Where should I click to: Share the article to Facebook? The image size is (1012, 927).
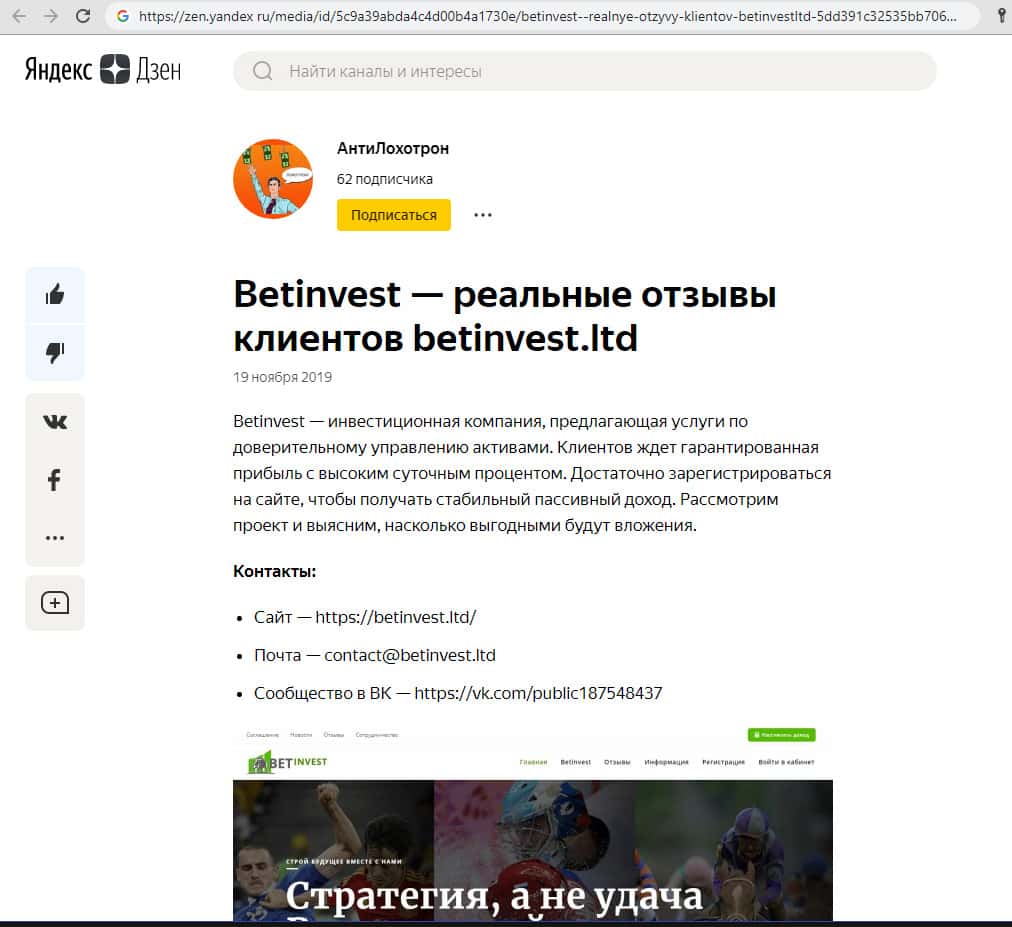[55, 480]
